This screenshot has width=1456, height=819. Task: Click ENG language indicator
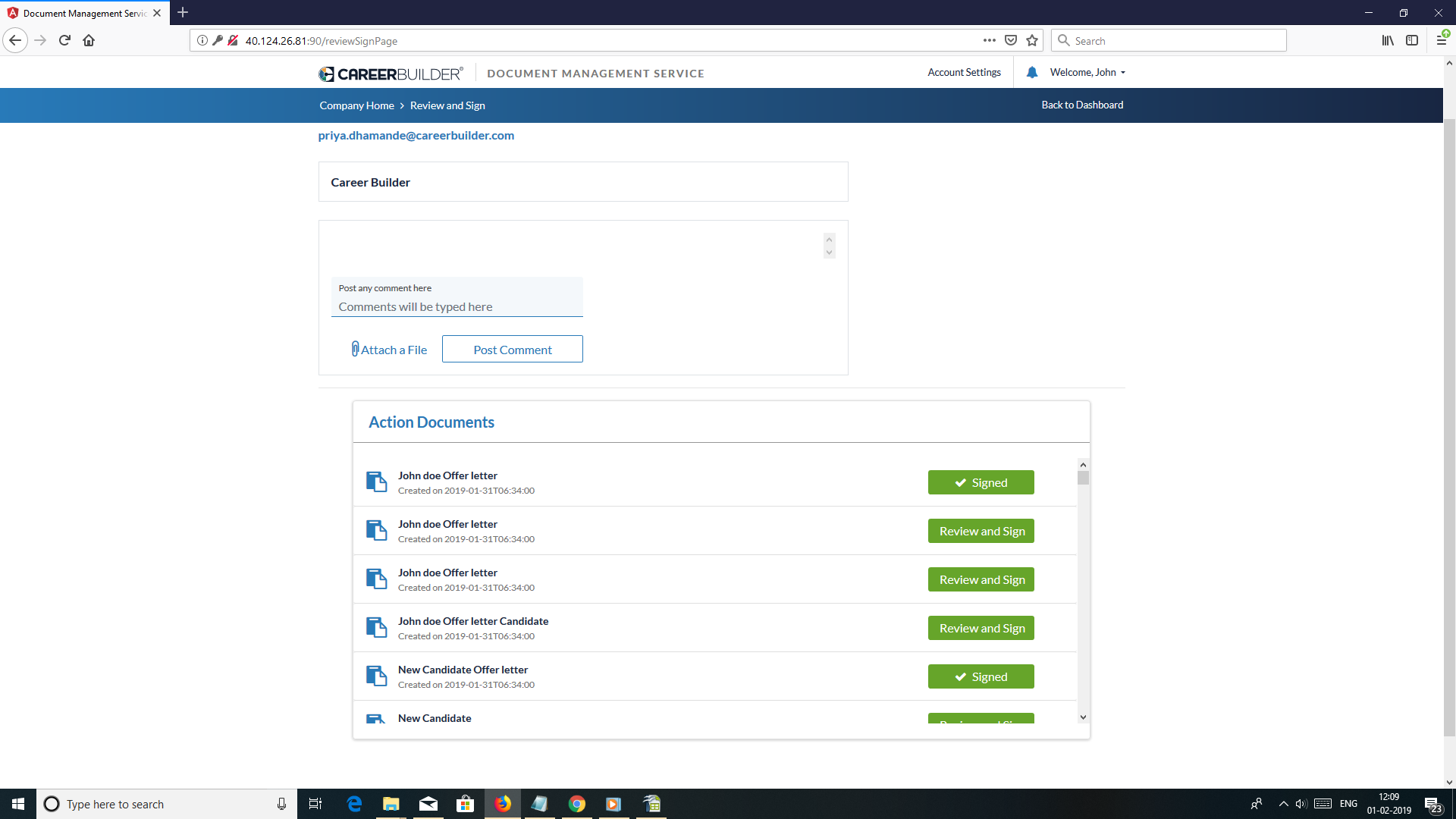coord(1348,804)
